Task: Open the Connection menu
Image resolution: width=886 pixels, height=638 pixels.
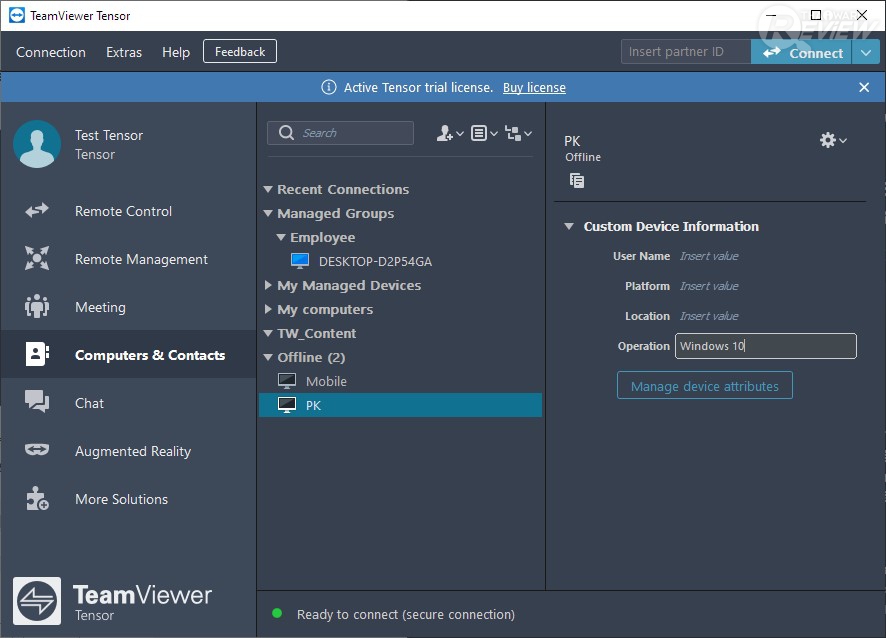Action: pyautogui.click(x=51, y=52)
